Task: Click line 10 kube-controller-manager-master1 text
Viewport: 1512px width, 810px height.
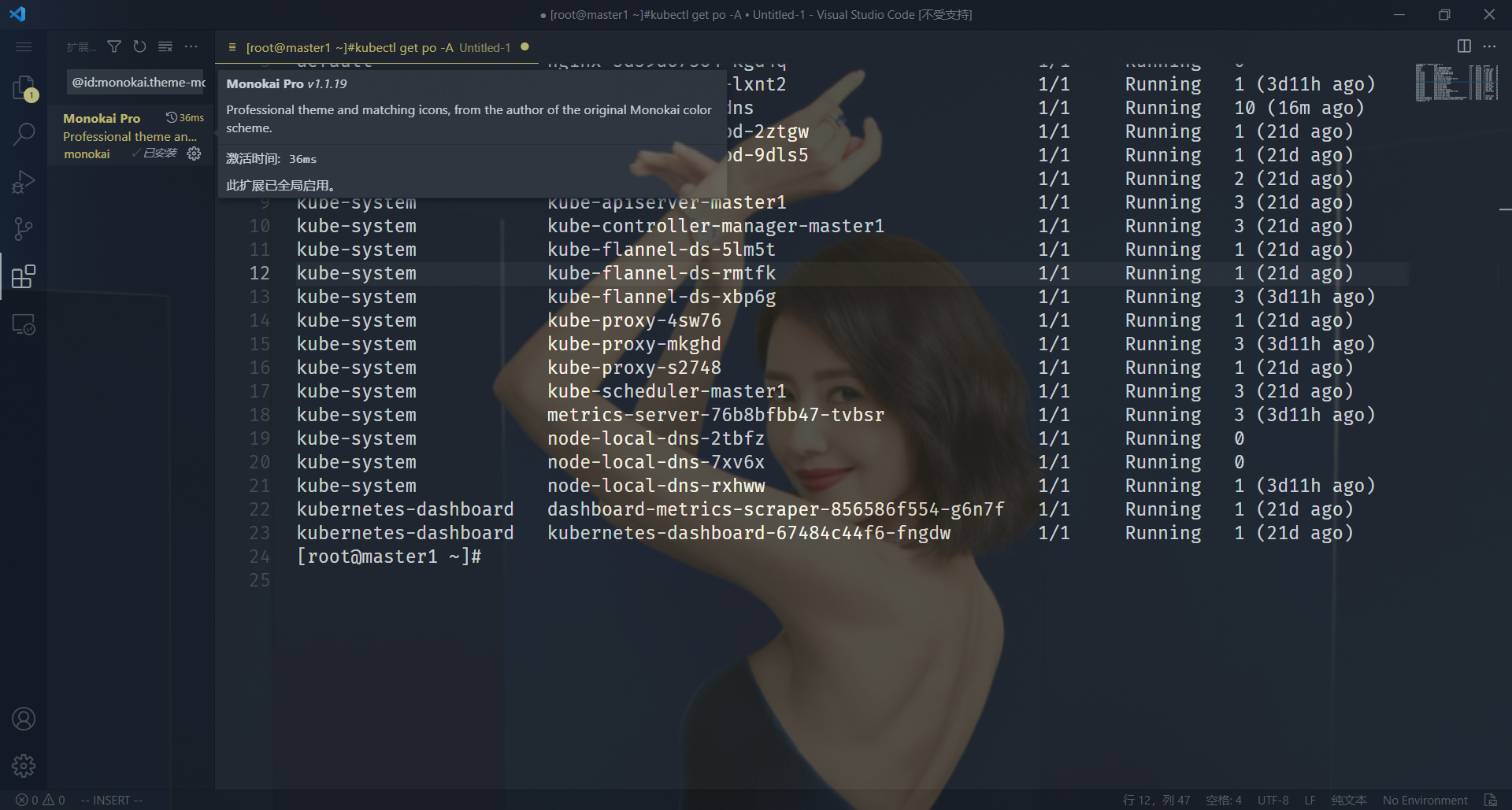Action: pos(716,226)
